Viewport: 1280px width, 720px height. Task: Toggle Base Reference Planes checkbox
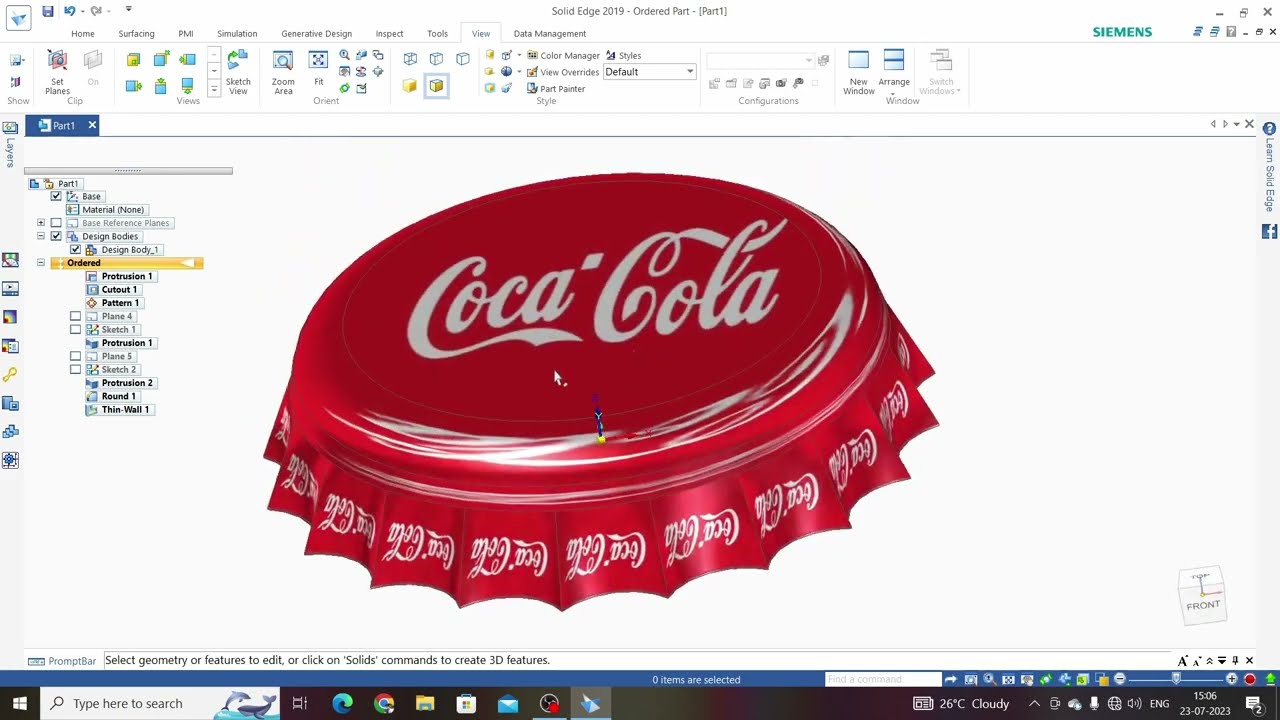point(56,223)
